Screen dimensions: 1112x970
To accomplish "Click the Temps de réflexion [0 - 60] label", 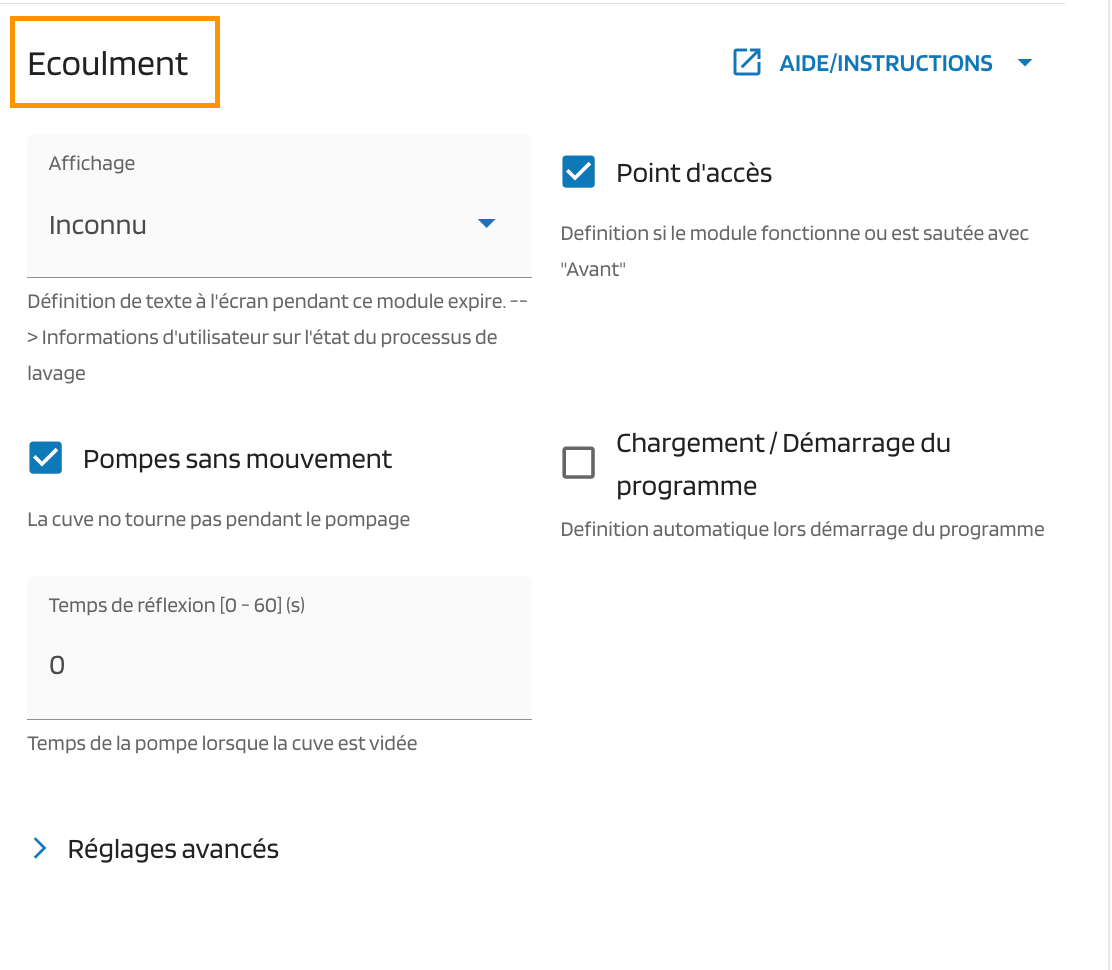I will coord(177,605).
